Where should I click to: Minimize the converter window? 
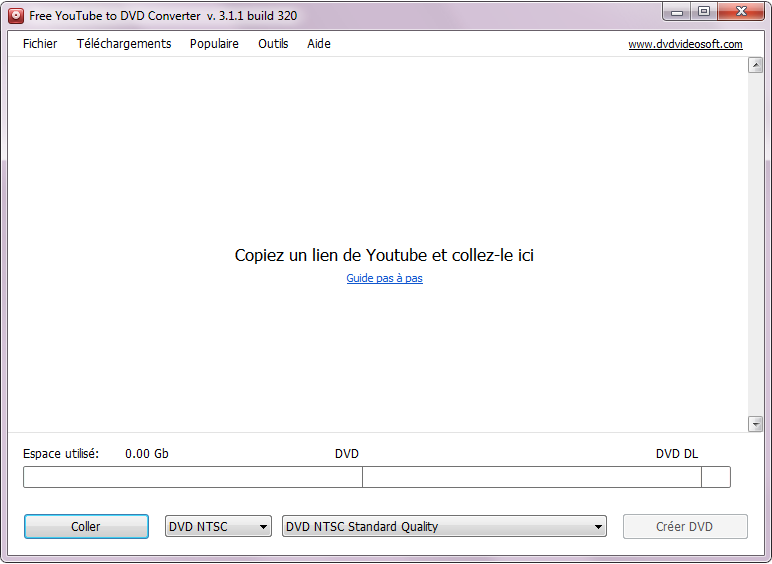tap(677, 12)
